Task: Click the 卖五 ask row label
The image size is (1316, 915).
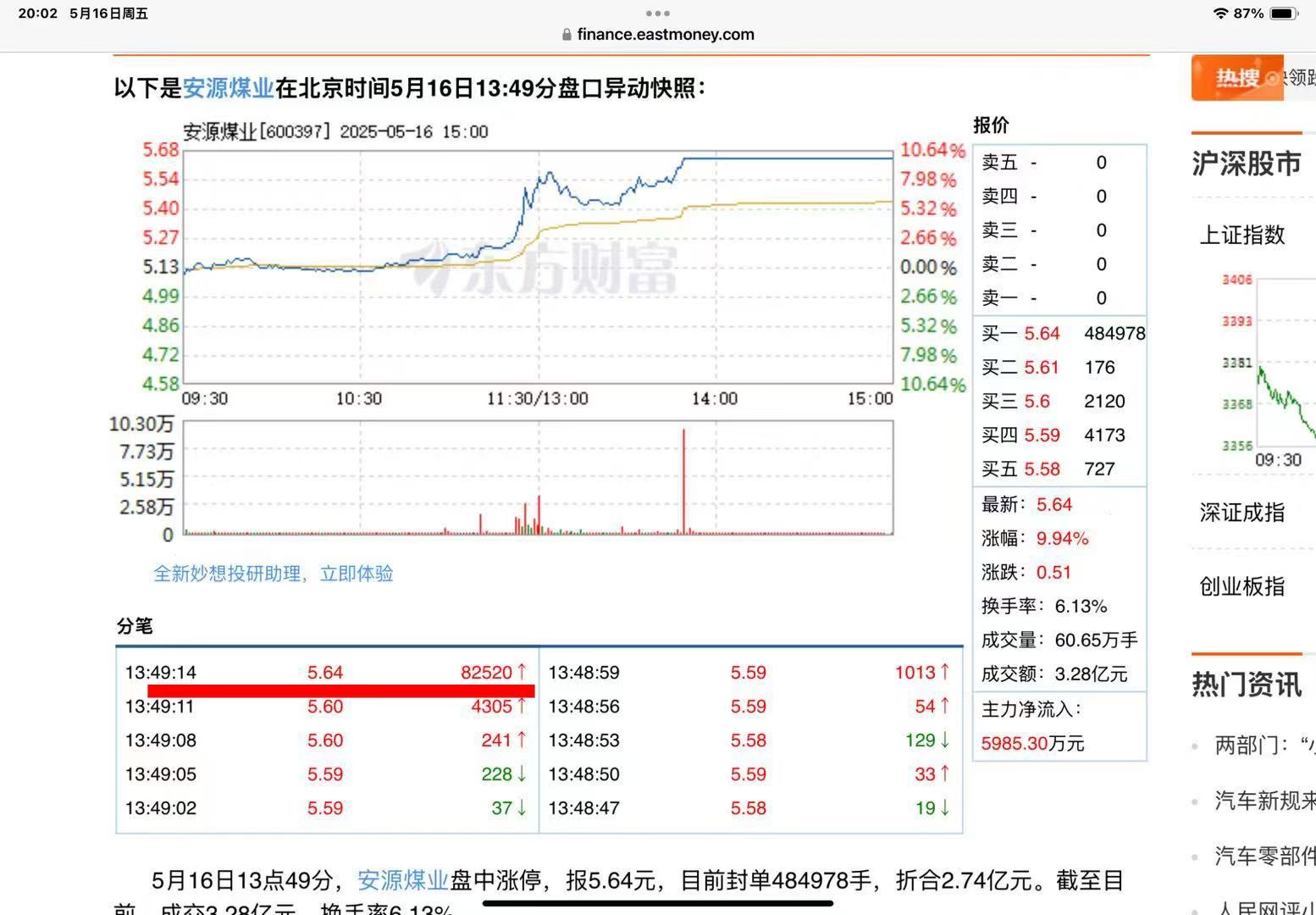Action: (999, 163)
